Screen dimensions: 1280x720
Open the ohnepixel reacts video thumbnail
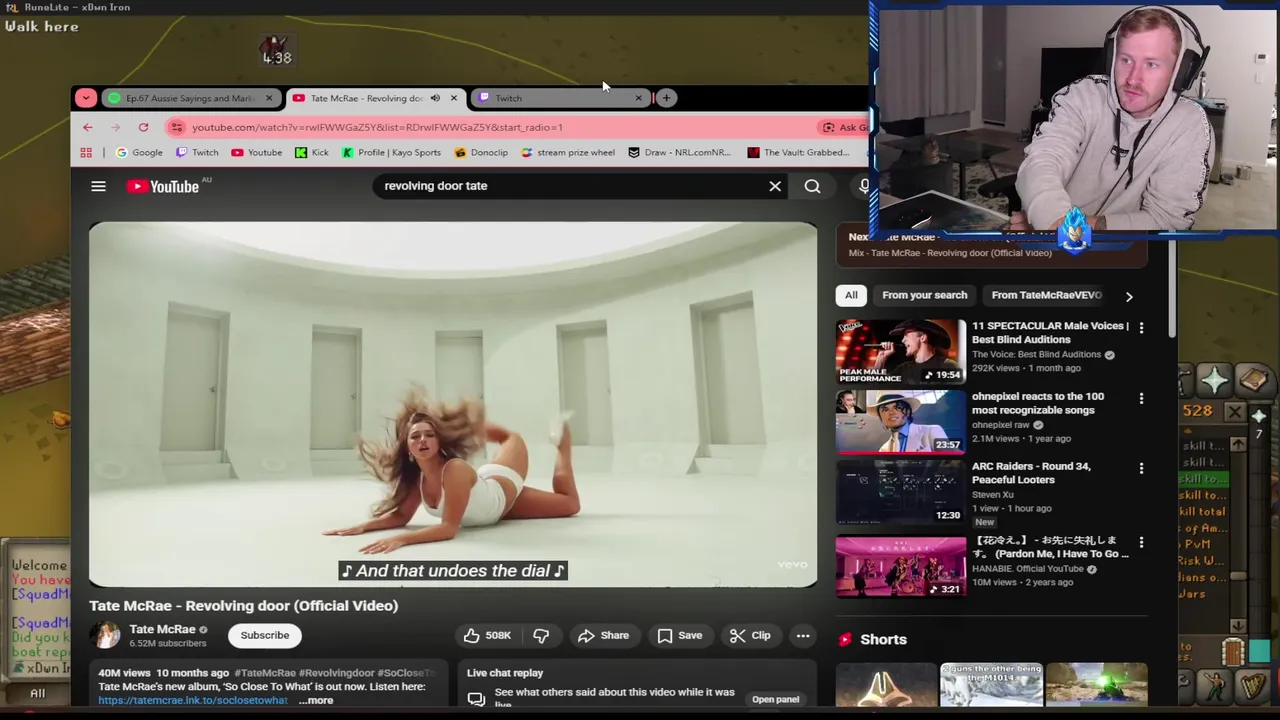coord(901,421)
